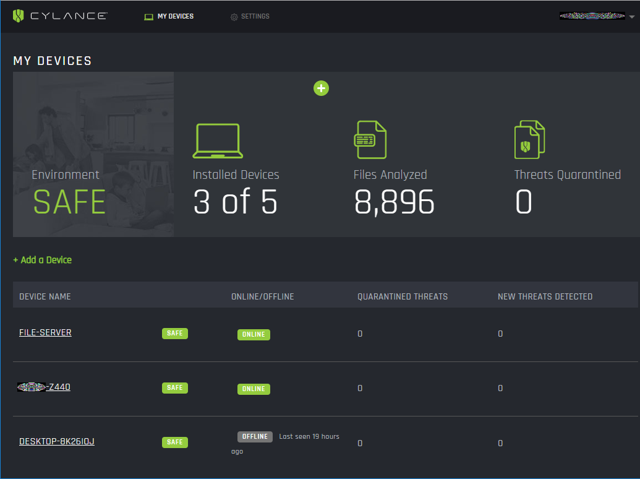The width and height of the screenshot is (640, 479).
Task: Click the SAFE badge for DESKTOP-8K26IOJ
Action: (175, 442)
